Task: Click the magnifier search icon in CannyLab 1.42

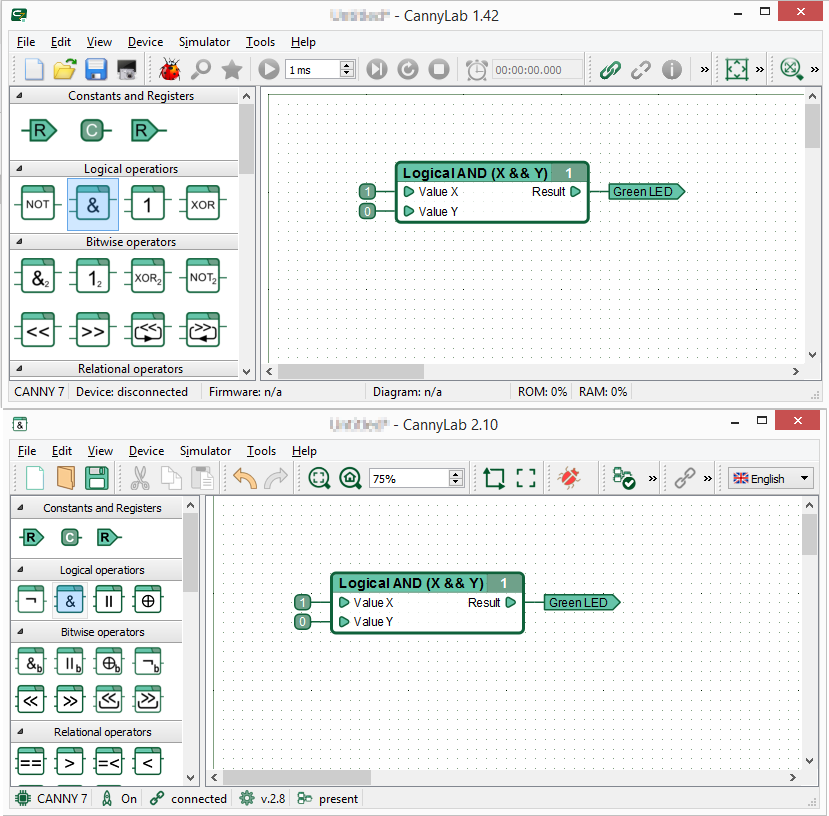Action: [201, 70]
